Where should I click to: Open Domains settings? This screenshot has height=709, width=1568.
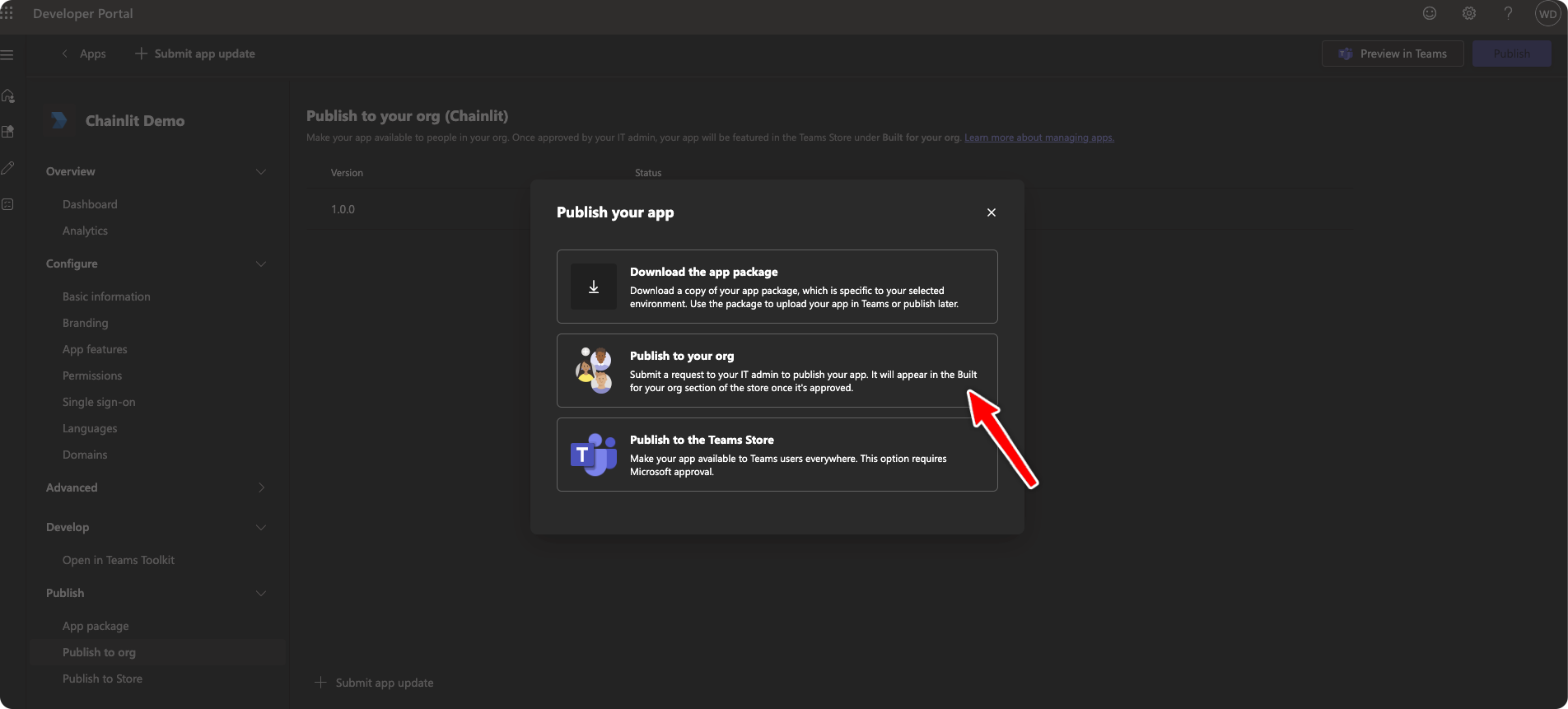coord(85,455)
